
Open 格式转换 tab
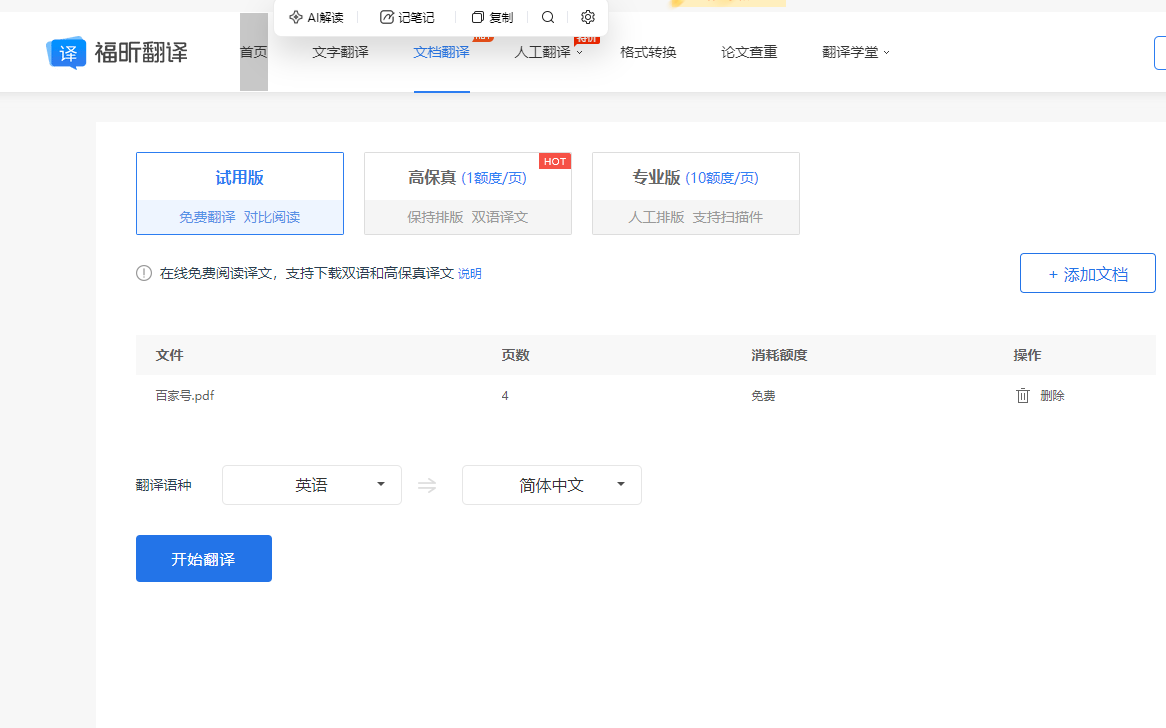click(648, 52)
